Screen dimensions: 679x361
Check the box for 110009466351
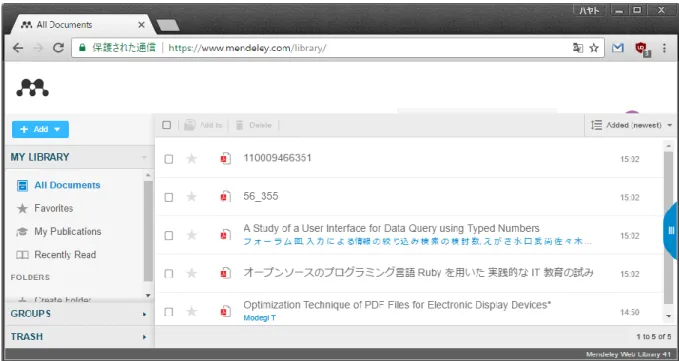pyautogui.click(x=169, y=159)
